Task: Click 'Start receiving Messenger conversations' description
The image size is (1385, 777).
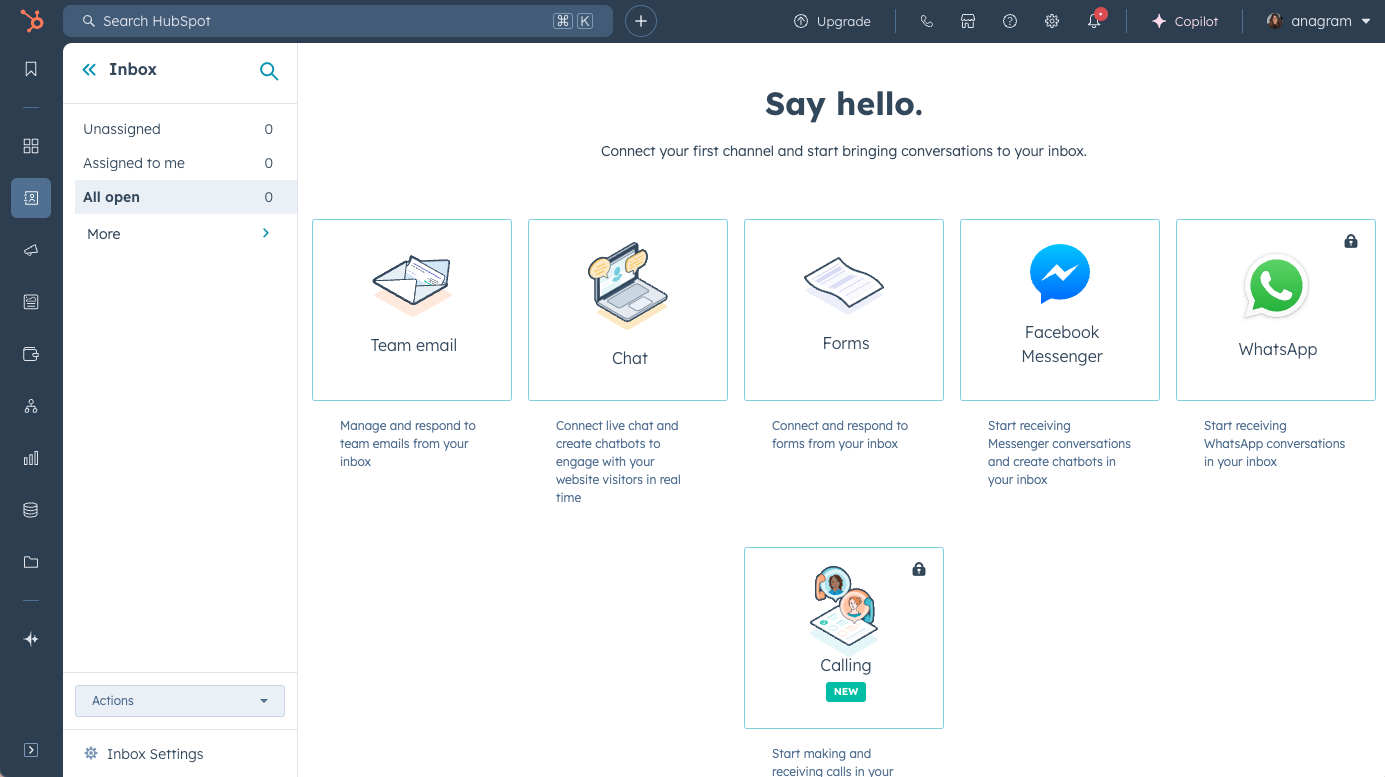Action: coord(1059,453)
